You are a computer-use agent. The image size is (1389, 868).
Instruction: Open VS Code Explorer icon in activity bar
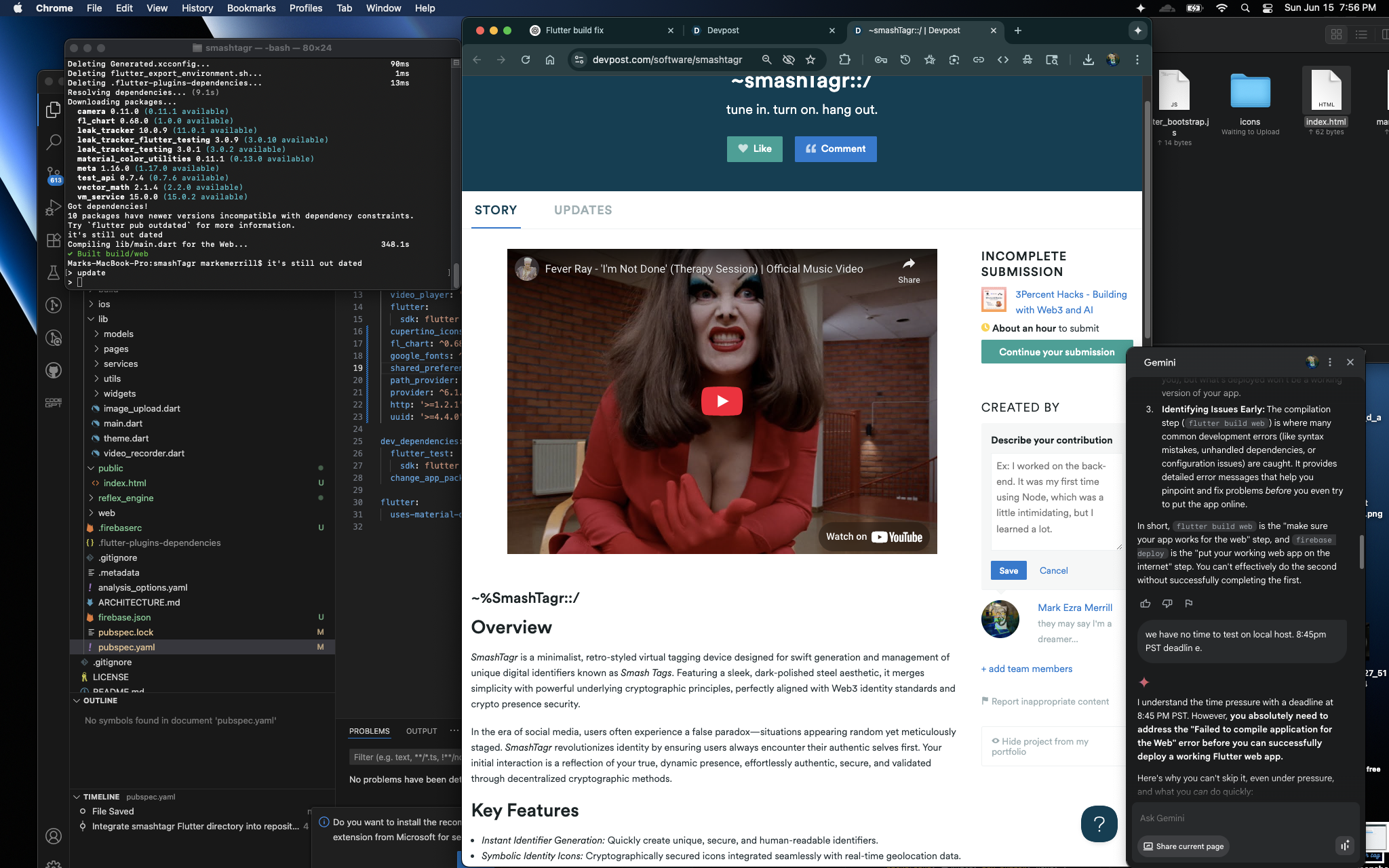pyautogui.click(x=54, y=110)
